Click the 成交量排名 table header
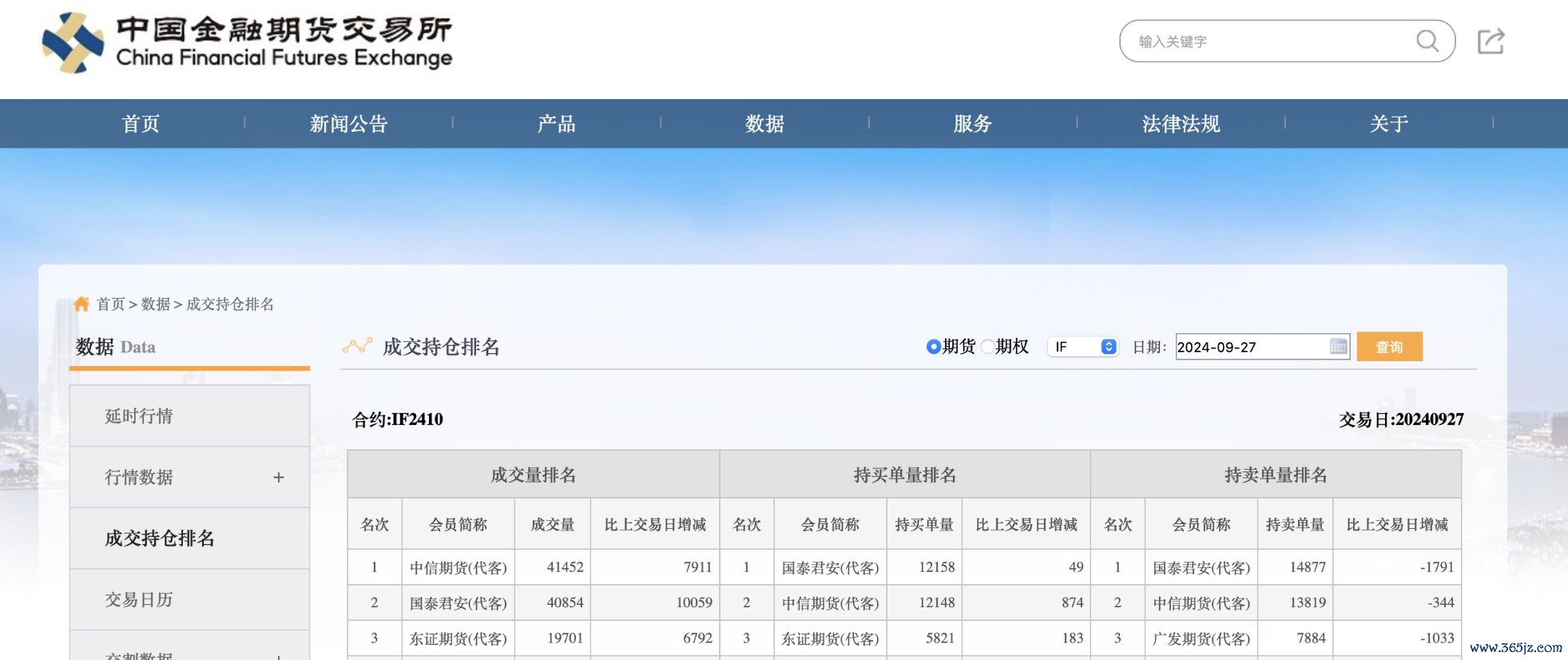 pos(534,475)
